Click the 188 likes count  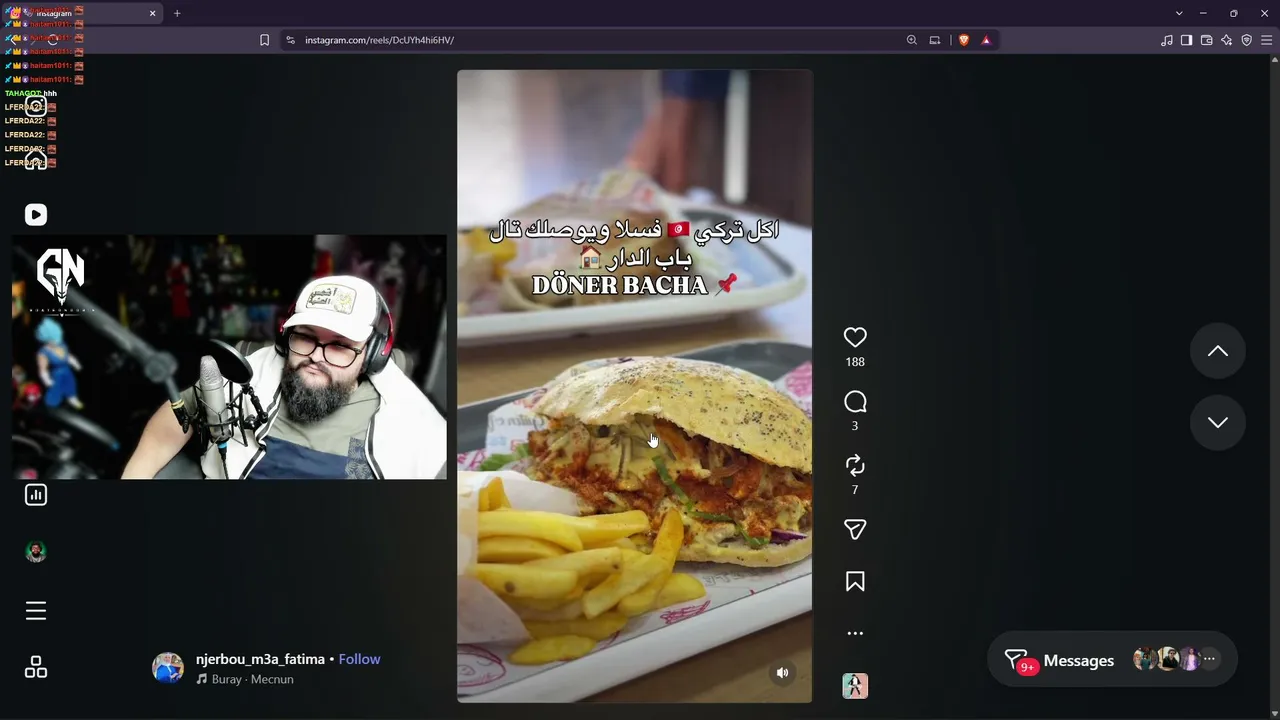(x=855, y=362)
